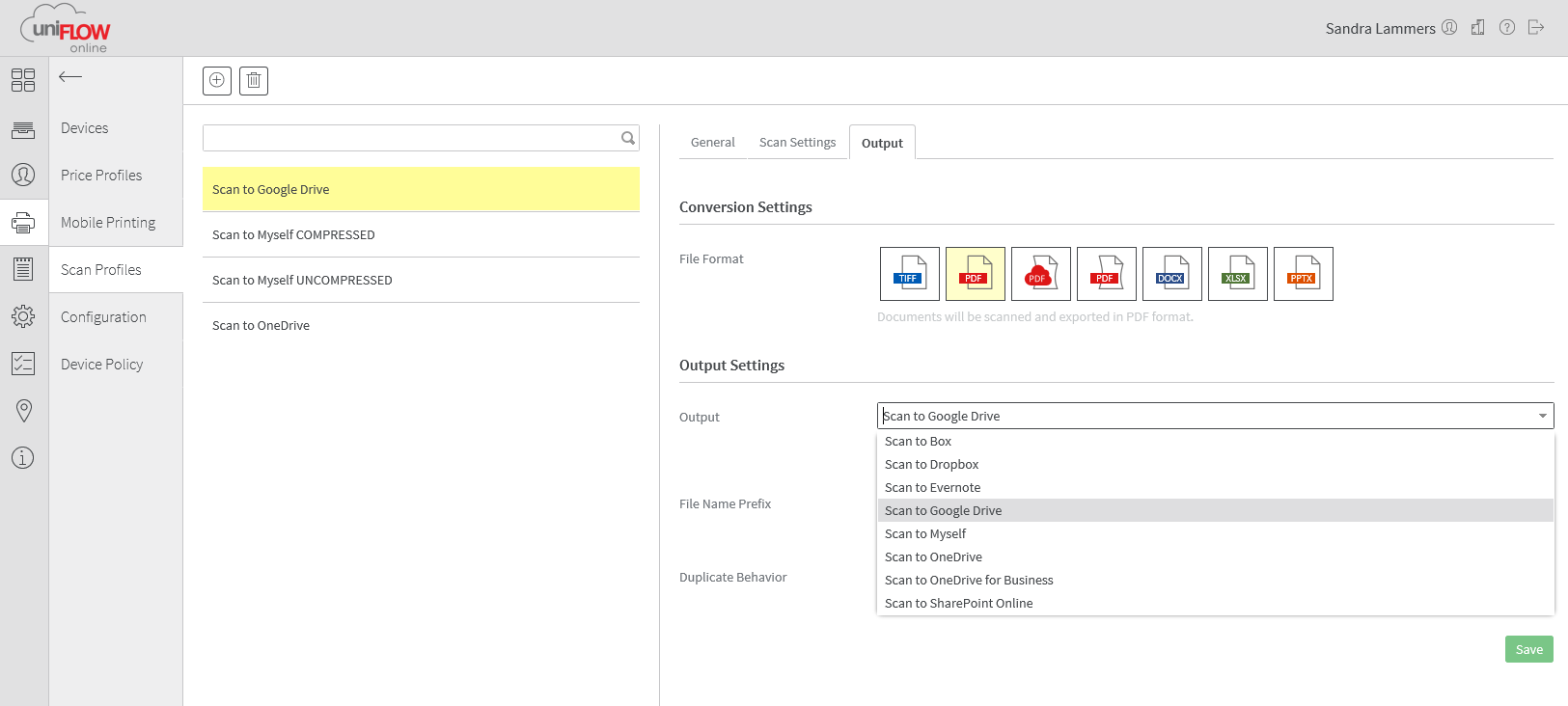Select Scan to Dropbox option
The height and width of the screenshot is (706, 1568).
[x=1216, y=464]
